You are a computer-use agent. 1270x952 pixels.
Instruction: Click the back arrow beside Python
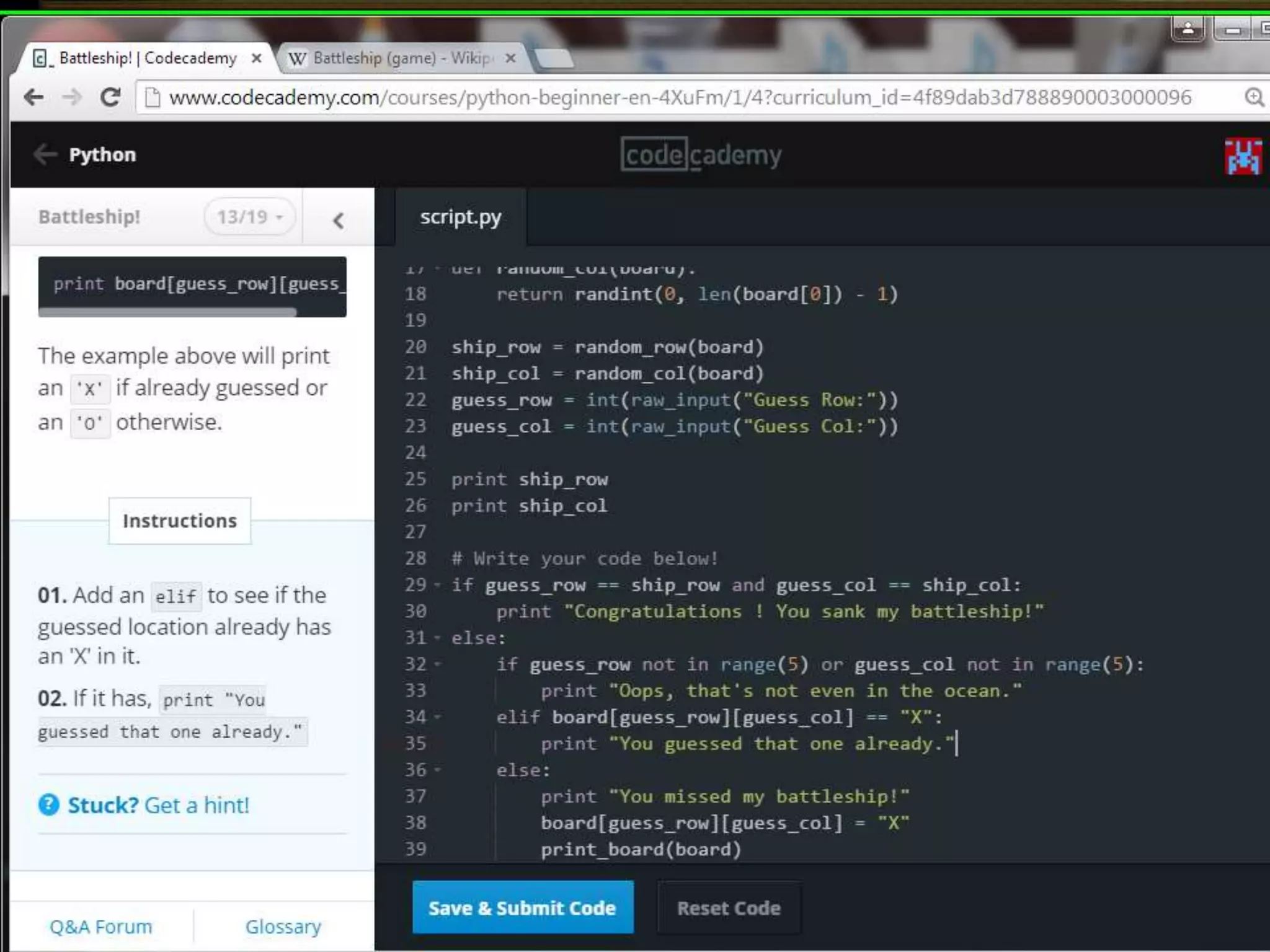coord(45,154)
